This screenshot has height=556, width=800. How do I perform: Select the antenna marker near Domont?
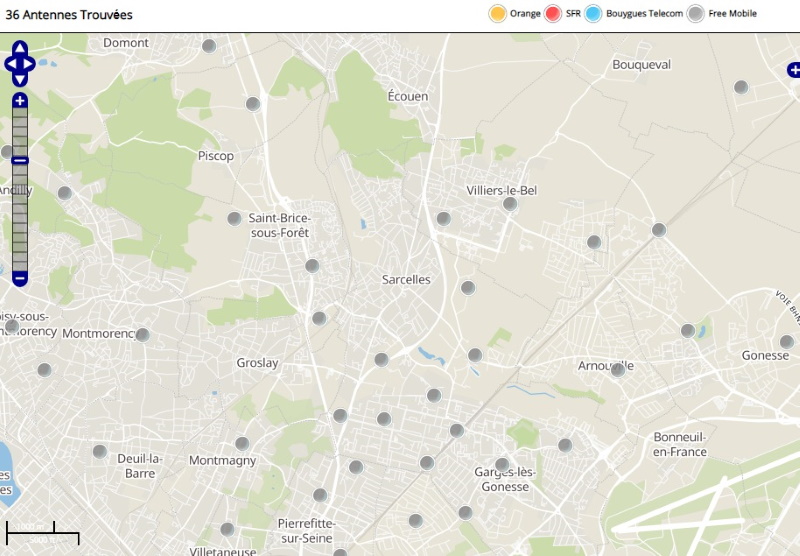click(x=209, y=46)
